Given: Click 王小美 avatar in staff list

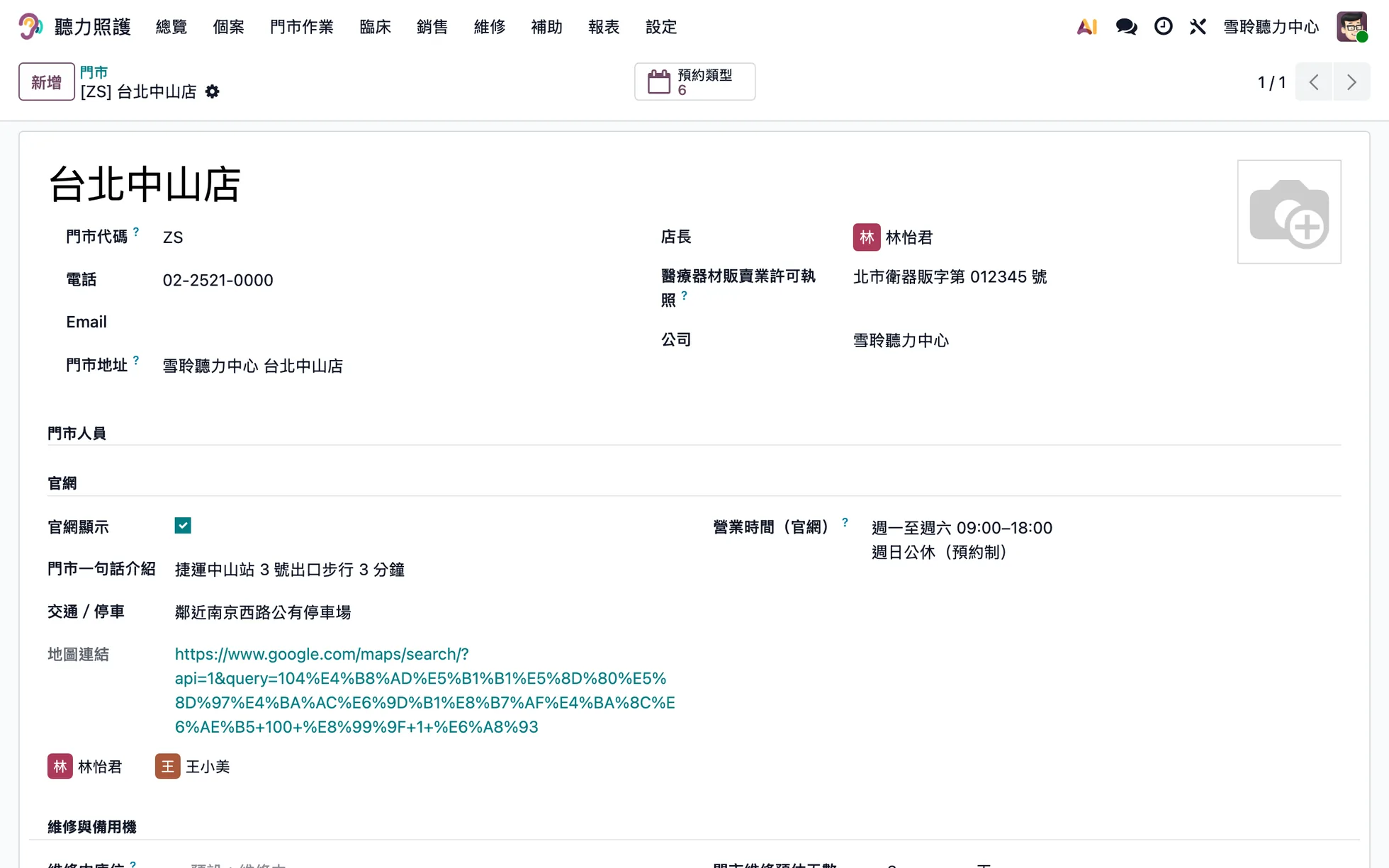Looking at the screenshot, I should click(168, 766).
